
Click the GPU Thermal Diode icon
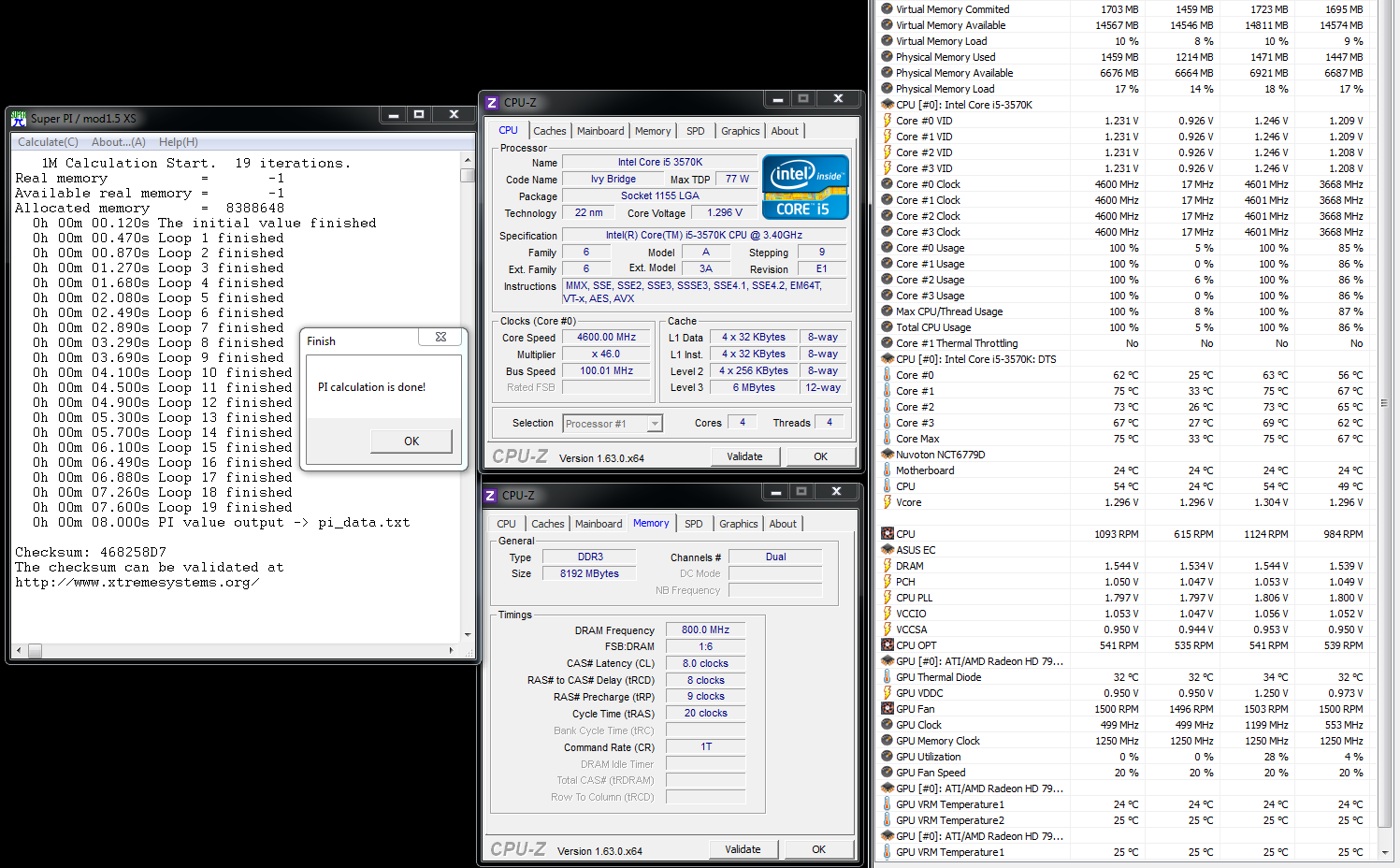887,677
